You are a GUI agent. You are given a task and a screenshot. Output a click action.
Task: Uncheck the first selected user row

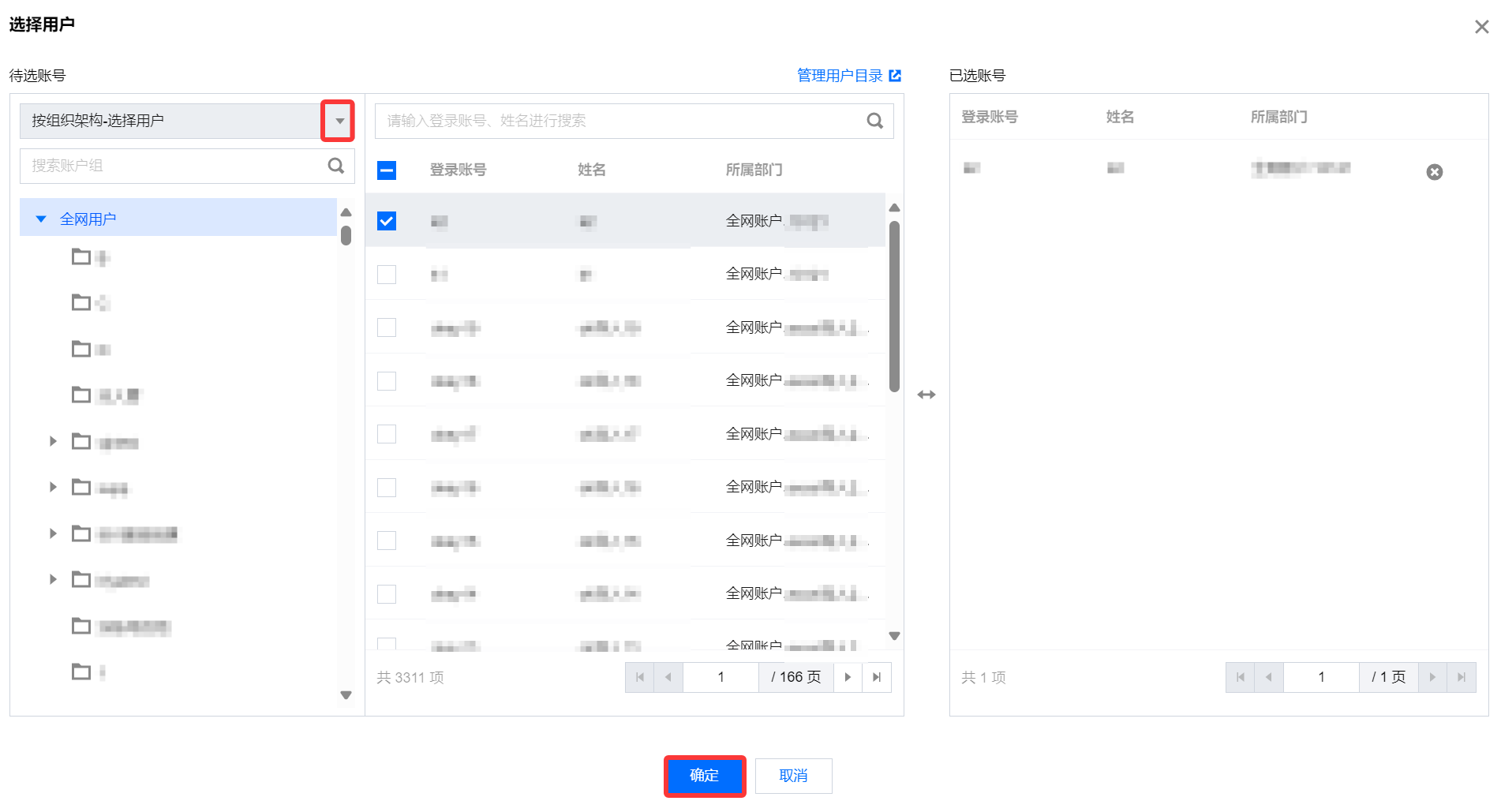387,221
